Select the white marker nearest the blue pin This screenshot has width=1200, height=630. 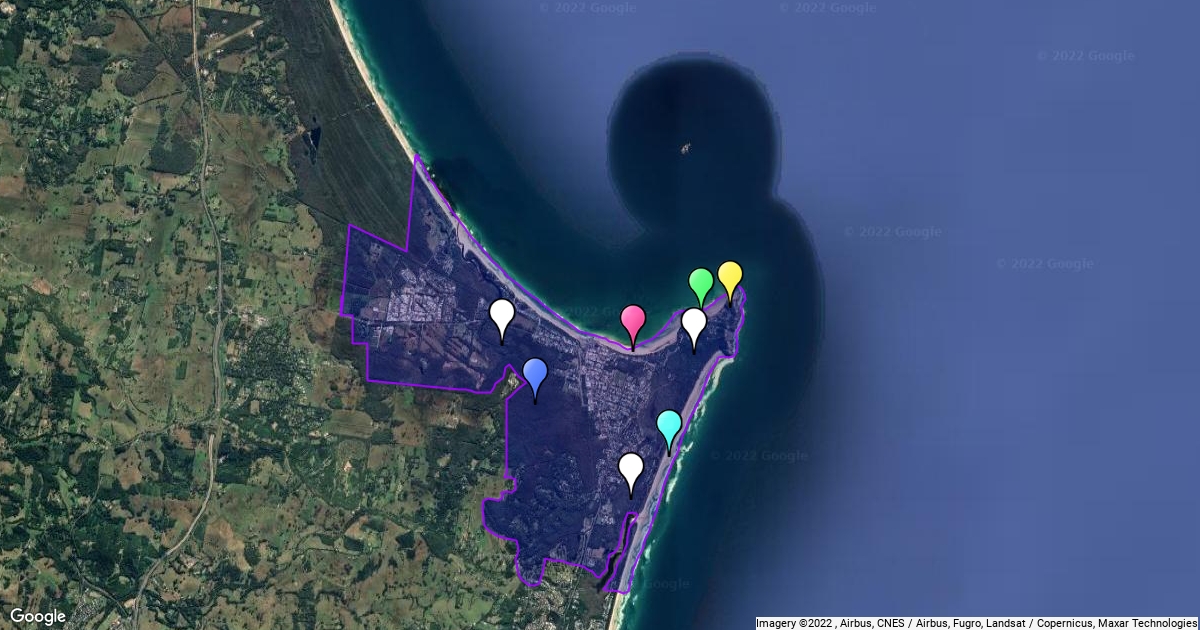click(x=502, y=316)
